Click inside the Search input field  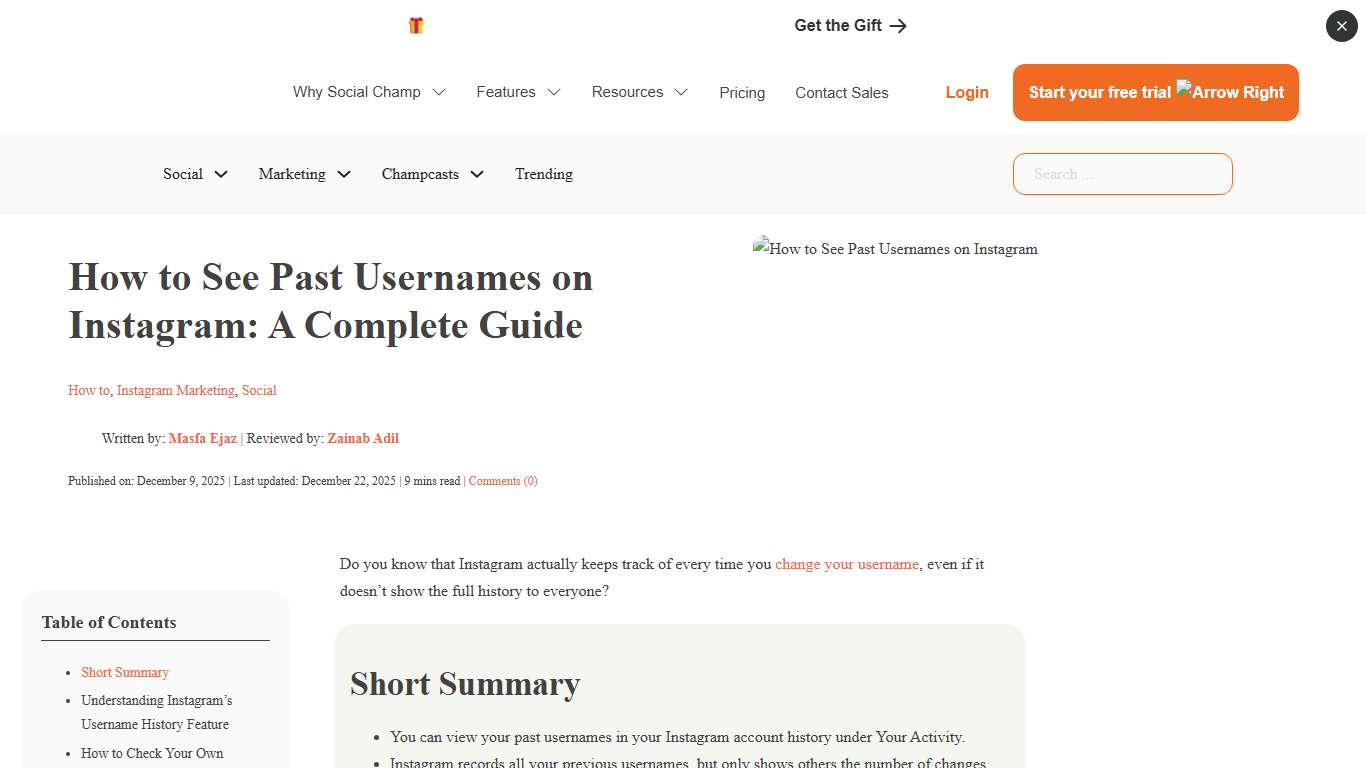(x=1122, y=174)
